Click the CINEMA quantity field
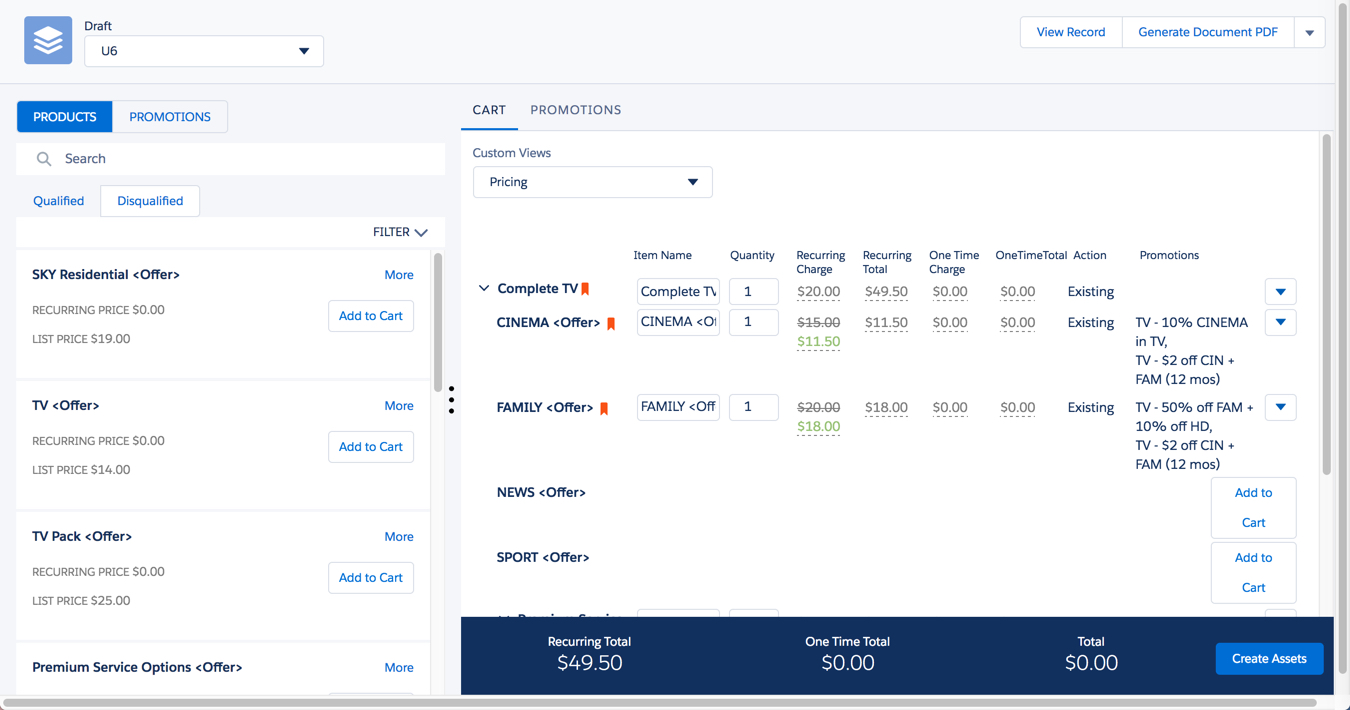This screenshot has width=1350, height=710. coord(754,322)
